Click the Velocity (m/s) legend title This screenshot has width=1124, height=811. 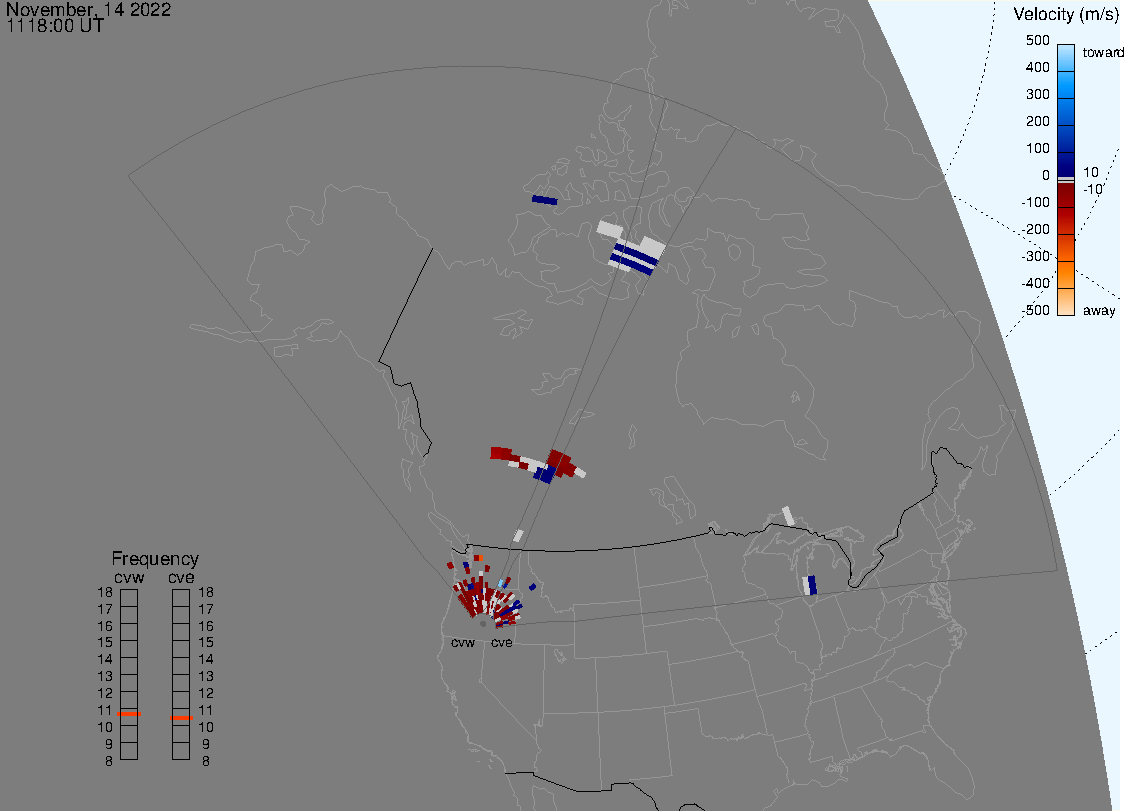click(1066, 14)
